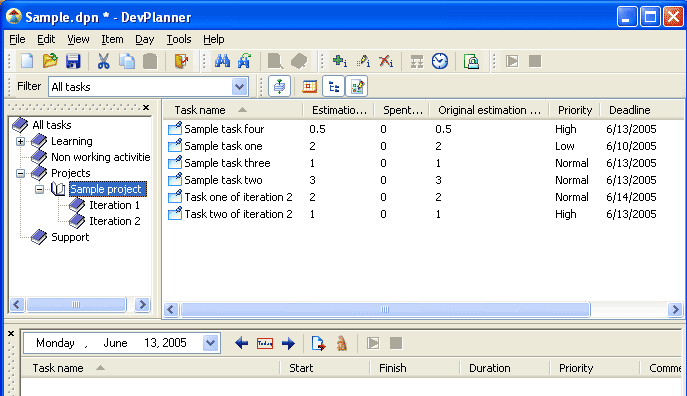The width and height of the screenshot is (687, 396).
Task: Go to previous day with left arrow
Action: [241, 343]
